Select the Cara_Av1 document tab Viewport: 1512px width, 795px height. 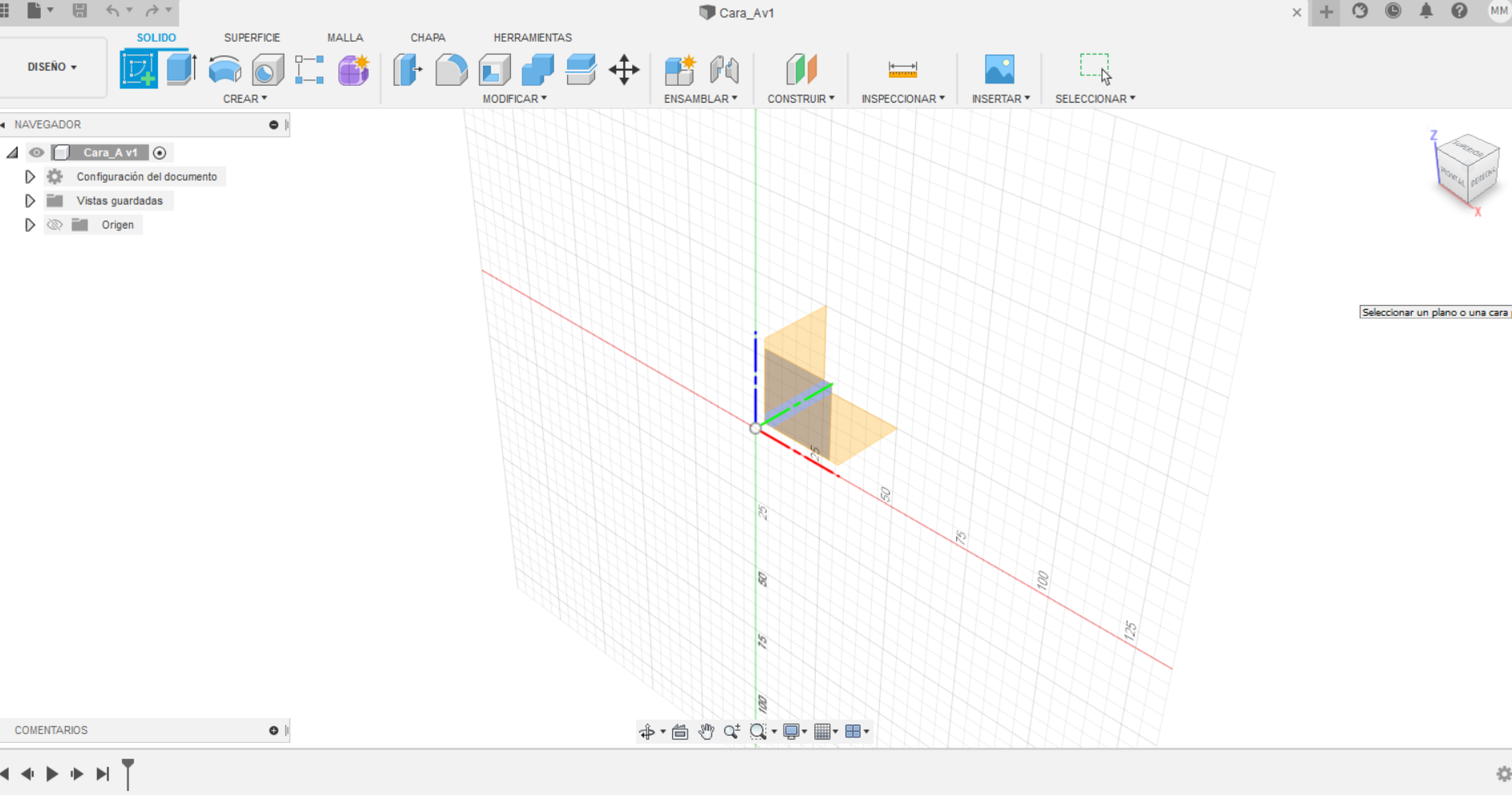(x=736, y=13)
